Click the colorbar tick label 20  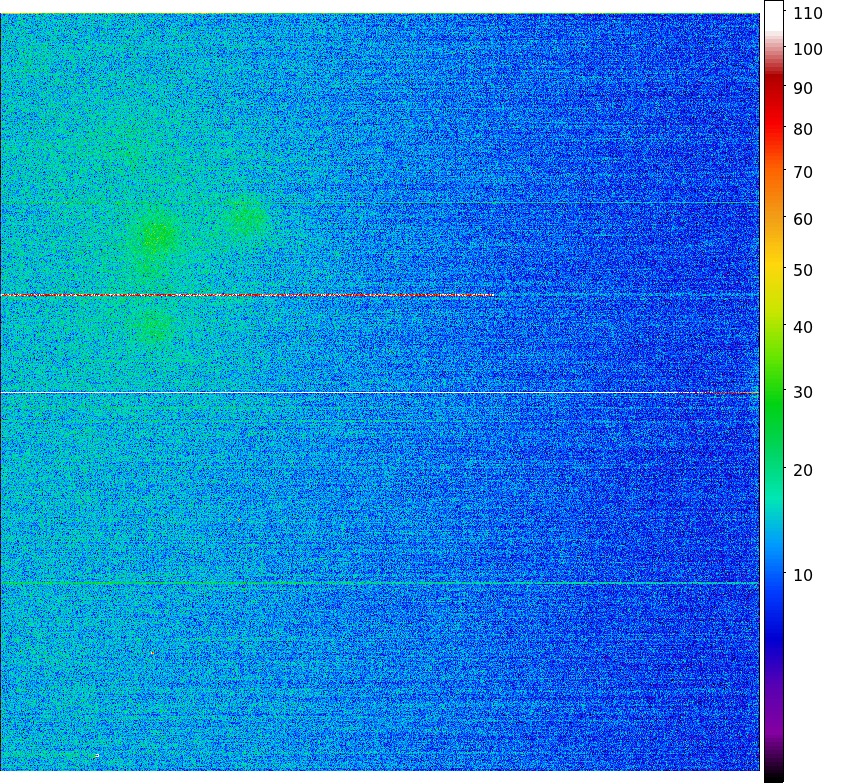(x=803, y=470)
